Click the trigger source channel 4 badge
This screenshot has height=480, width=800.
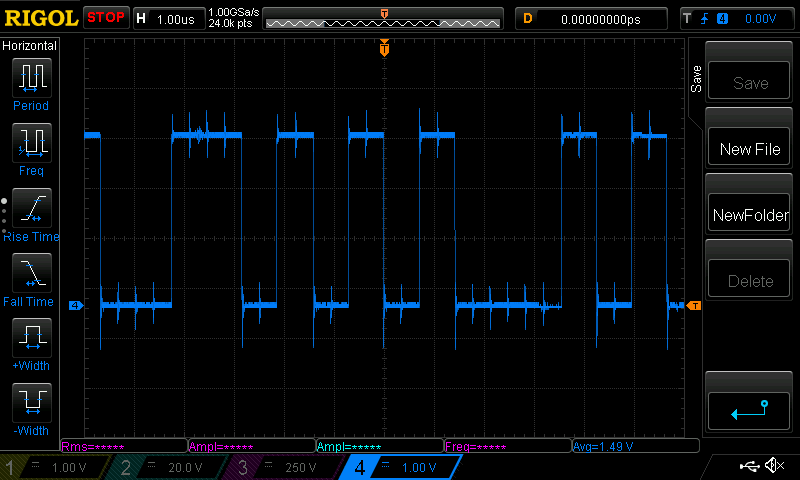tap(722, 19)
